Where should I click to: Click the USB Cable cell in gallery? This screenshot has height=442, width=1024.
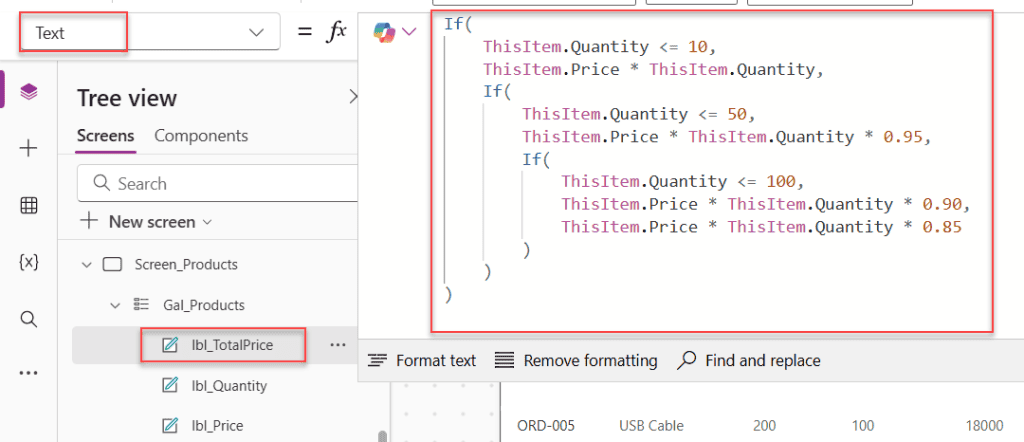point(651,426)
